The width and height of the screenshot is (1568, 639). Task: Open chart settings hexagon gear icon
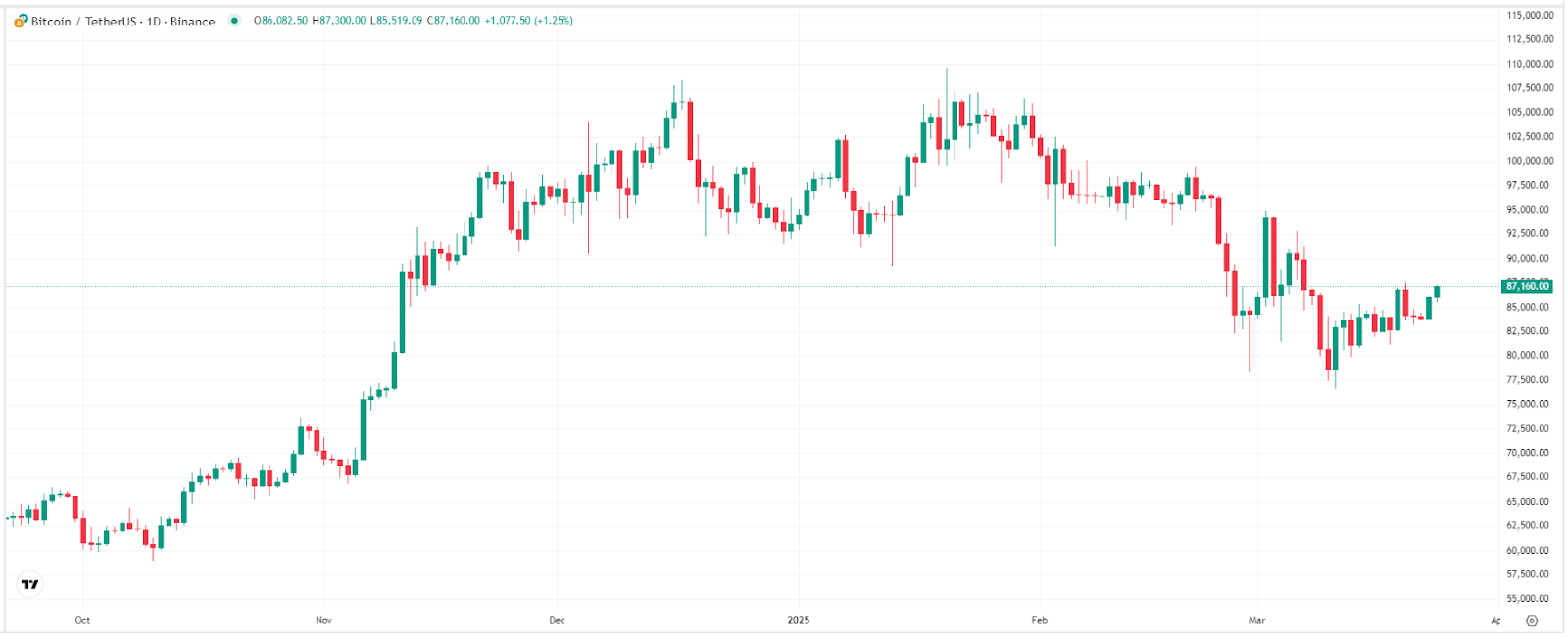[1532, 621]
